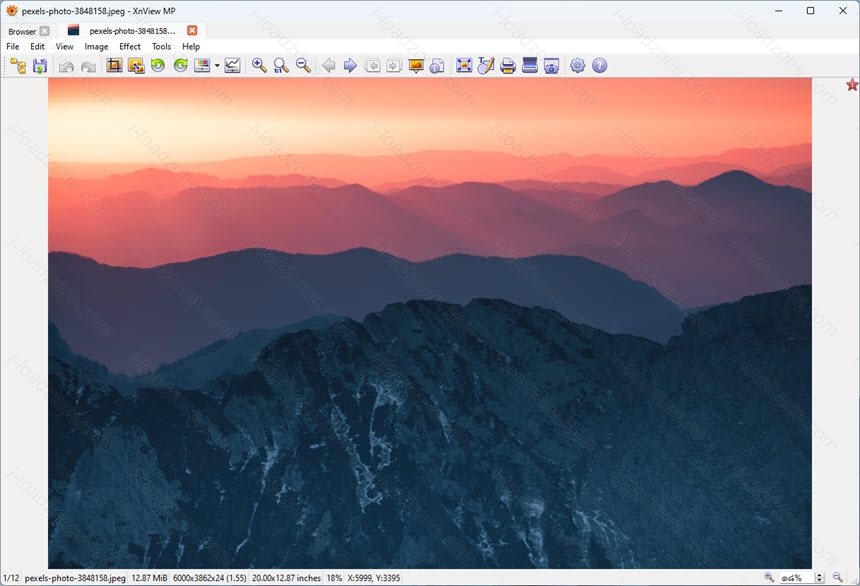
Task: Click the '18%' zoom status text
Action: coord(334,578)
